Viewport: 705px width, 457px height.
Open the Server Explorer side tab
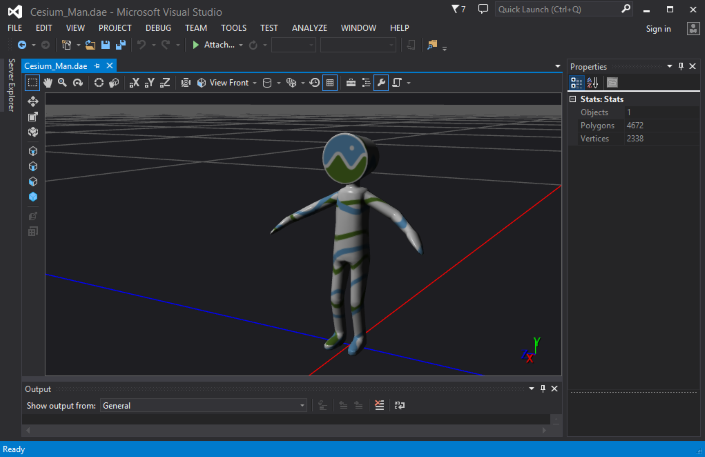point(11,85)
